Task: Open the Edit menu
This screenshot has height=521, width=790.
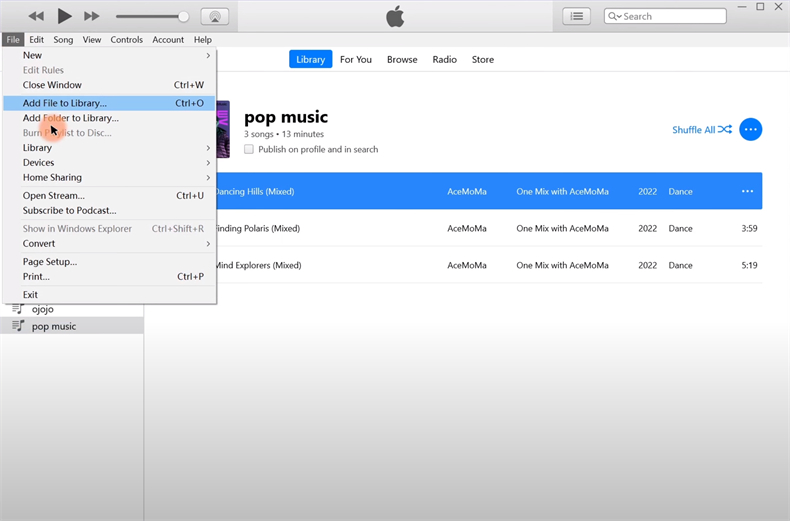Action: tap(36, 39)
